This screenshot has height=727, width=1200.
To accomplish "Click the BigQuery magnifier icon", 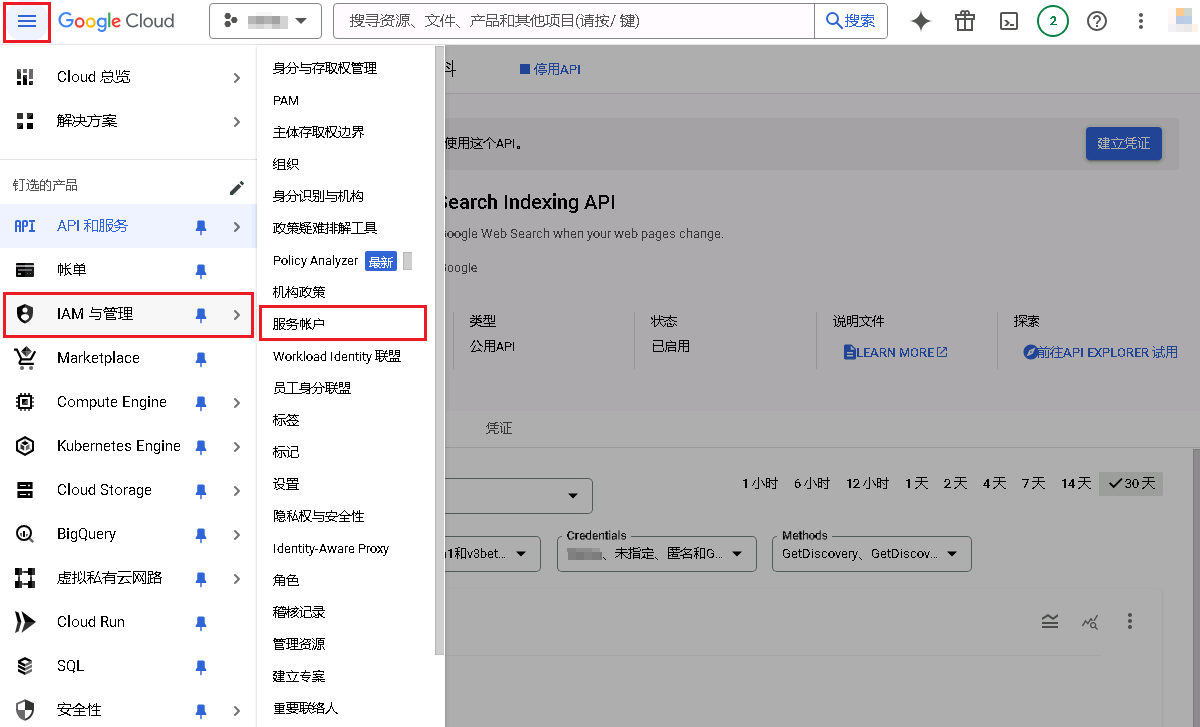I will (x=25, y=534).
